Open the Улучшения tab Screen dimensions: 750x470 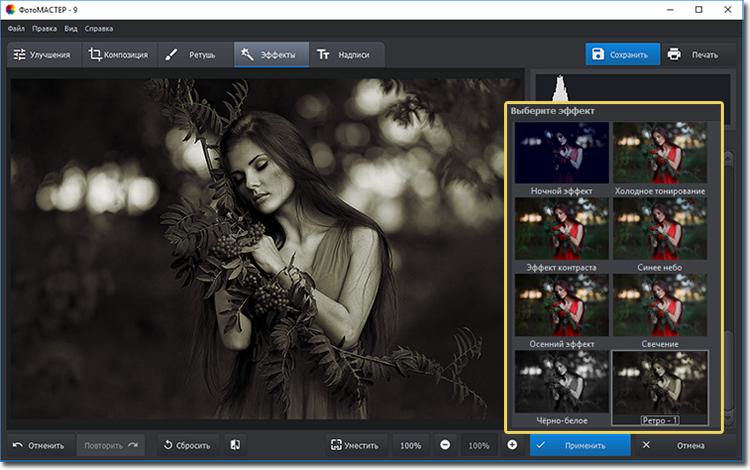(x=40, y=55)
